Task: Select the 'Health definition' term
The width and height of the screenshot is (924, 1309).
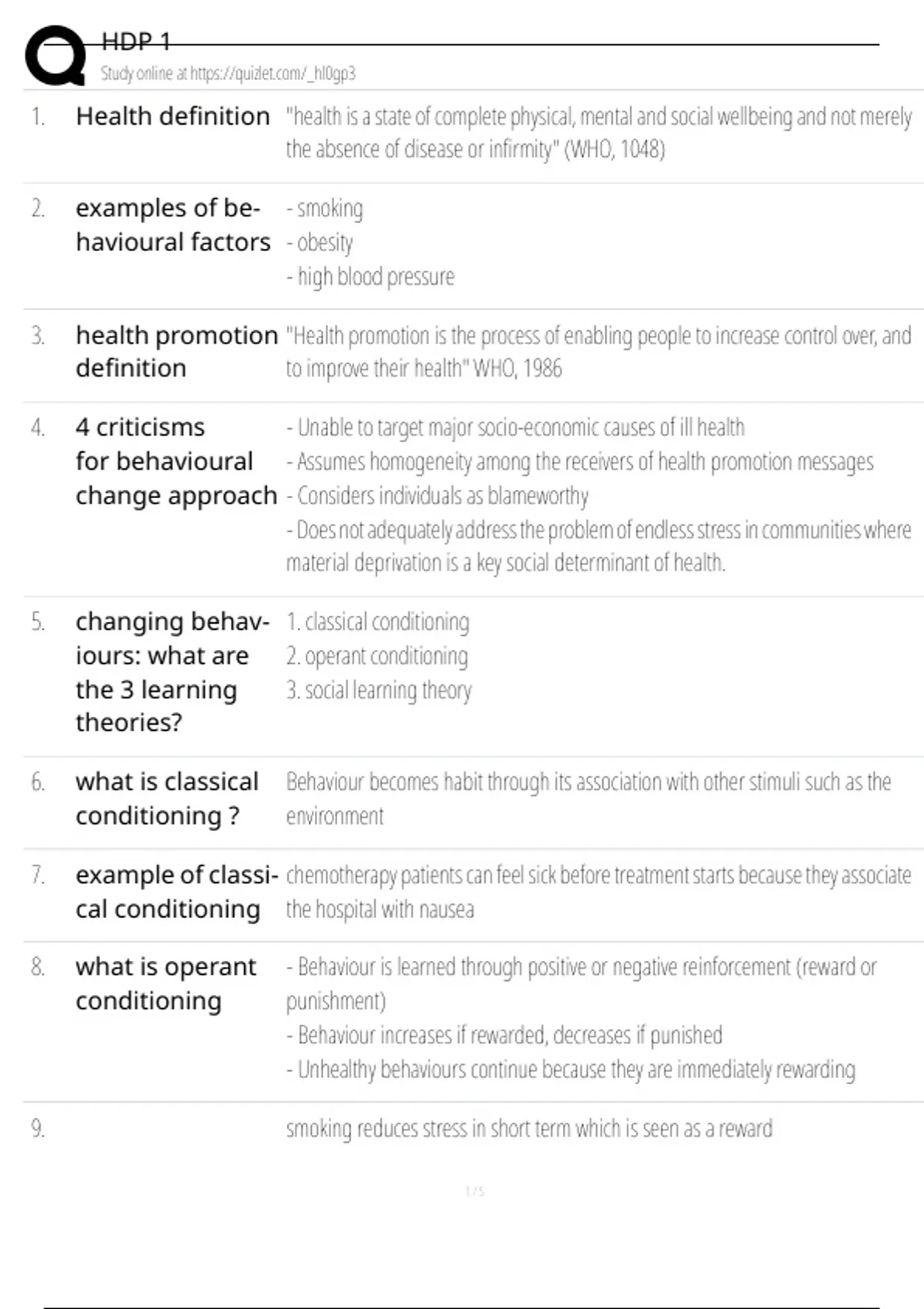Action: (x=172, y=116)
